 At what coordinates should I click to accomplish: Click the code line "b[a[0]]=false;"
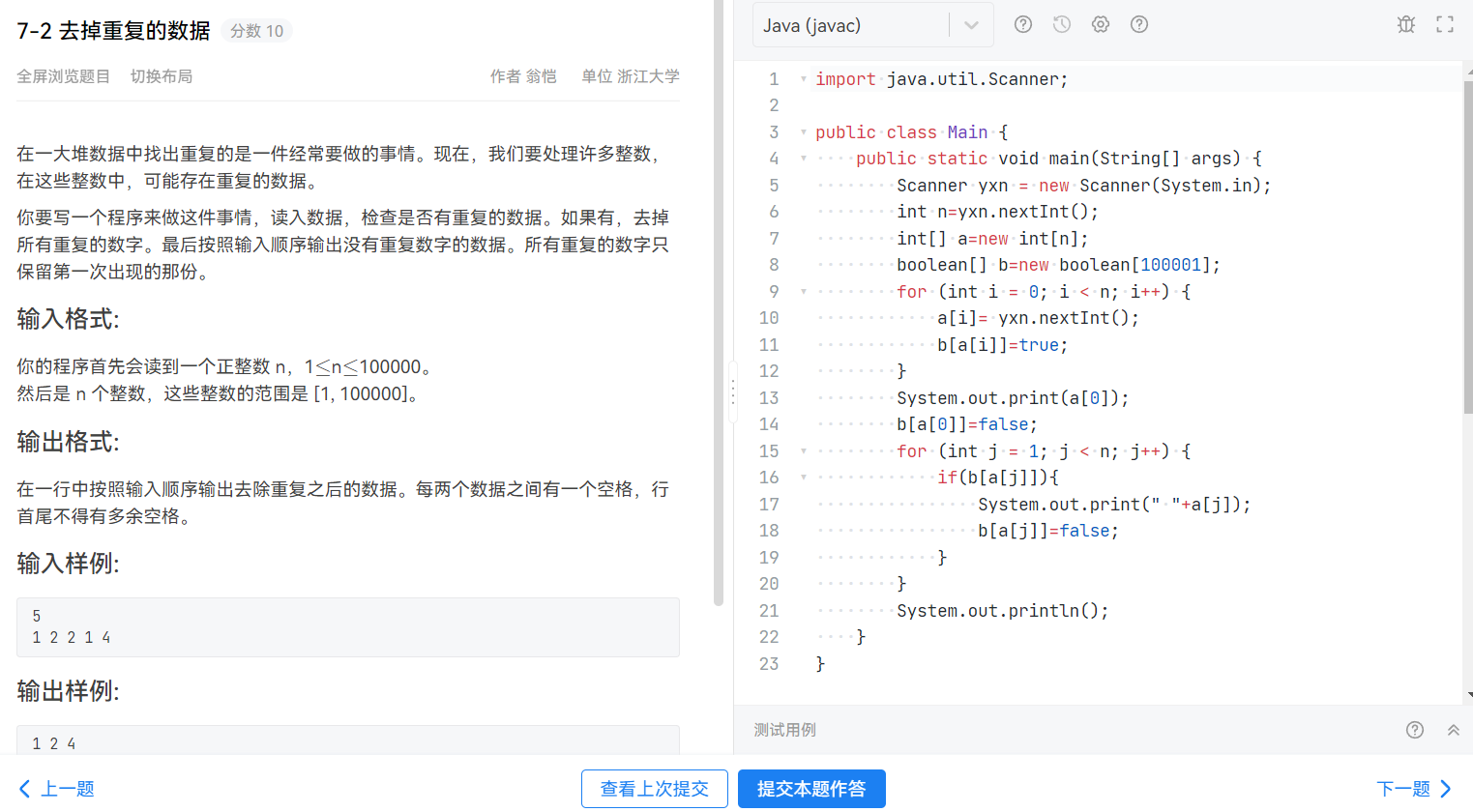click(967, 424)
